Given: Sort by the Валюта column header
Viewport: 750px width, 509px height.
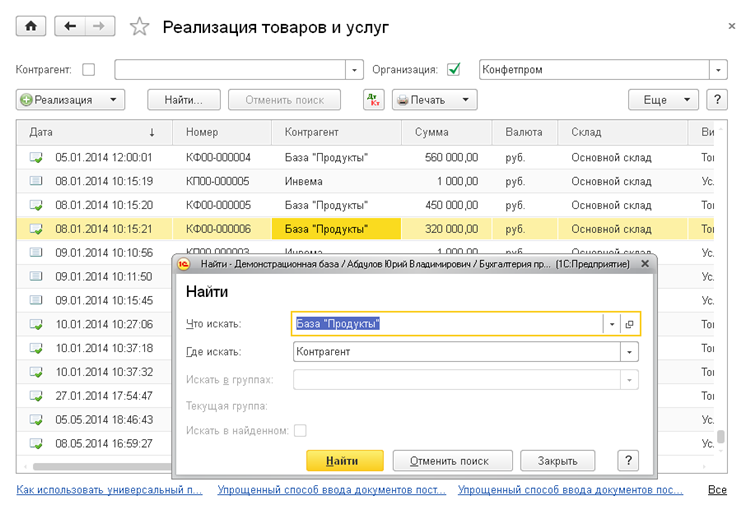Looking at the screenshot, I should click(x=525, y=133).
